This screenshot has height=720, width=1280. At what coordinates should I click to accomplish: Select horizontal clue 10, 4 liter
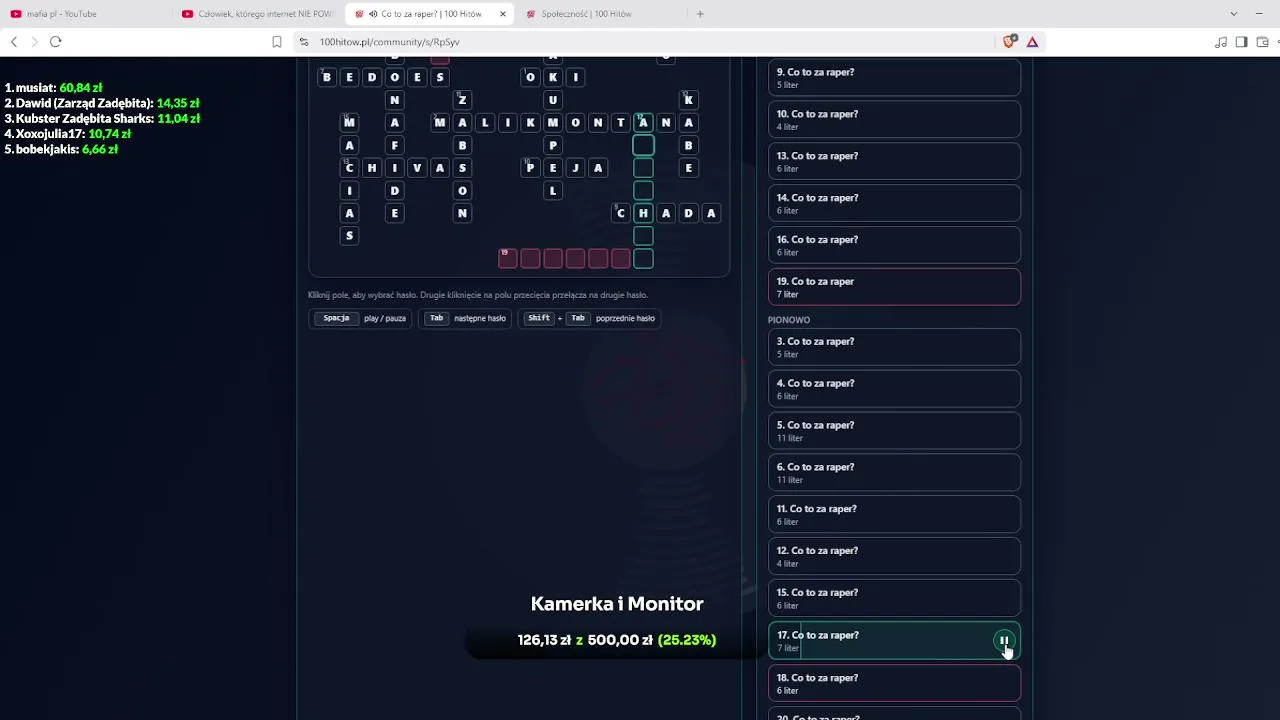point(894,120)
